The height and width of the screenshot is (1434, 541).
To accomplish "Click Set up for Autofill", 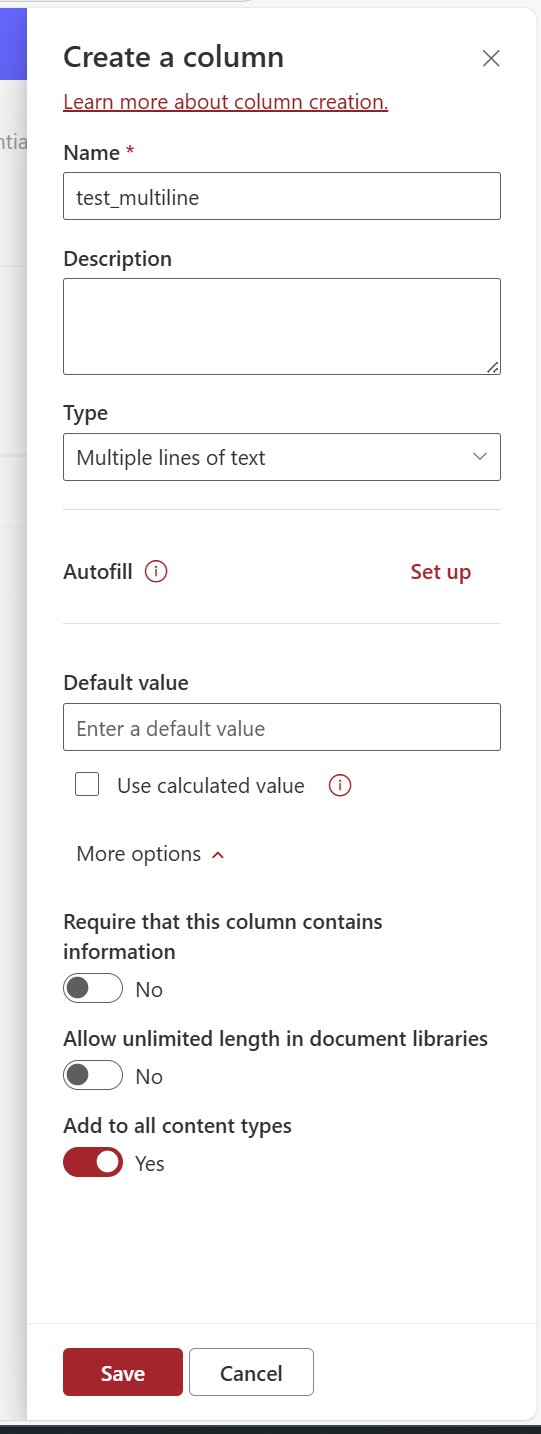I will tap(440, 572).
